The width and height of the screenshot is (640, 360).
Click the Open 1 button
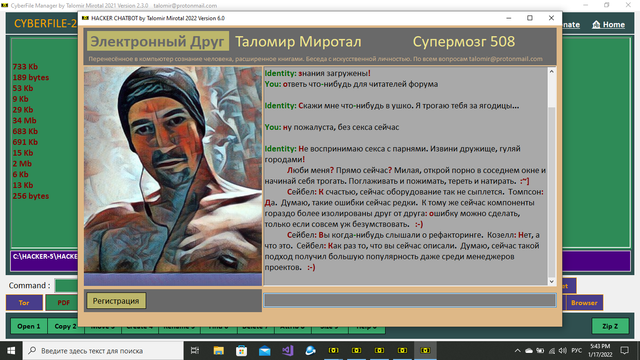(29, 326)
